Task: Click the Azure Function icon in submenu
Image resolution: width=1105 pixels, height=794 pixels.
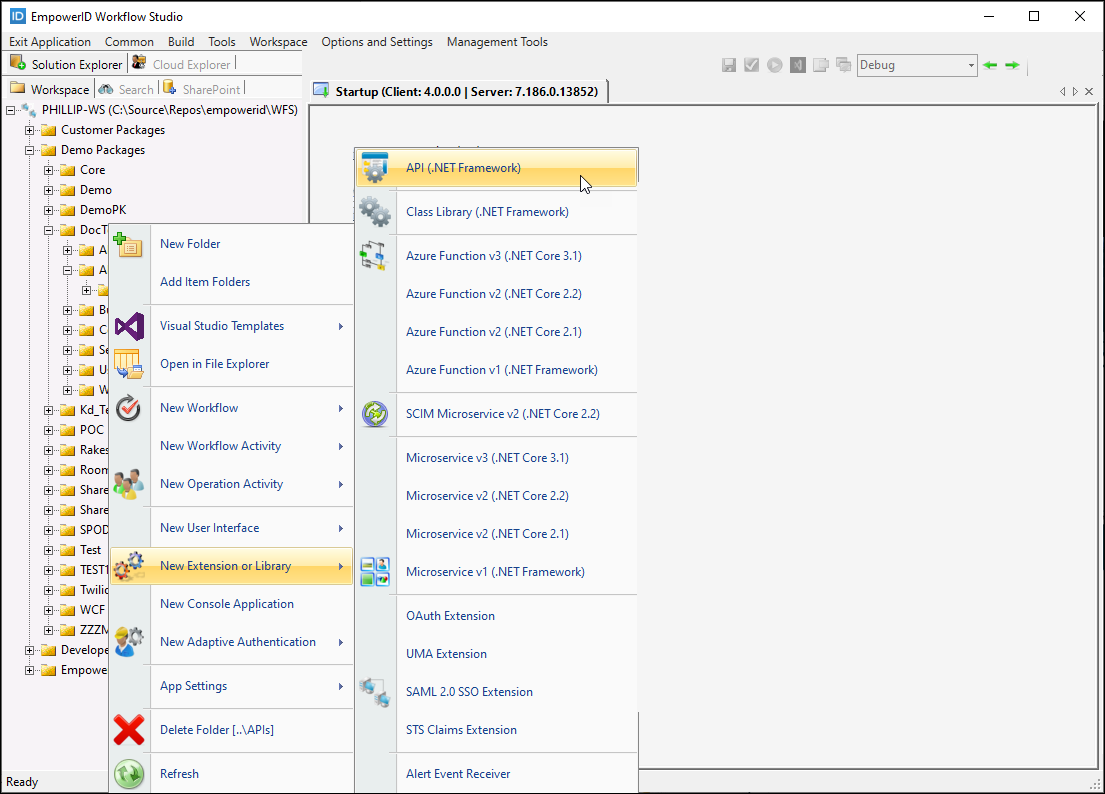Action: 375,256
